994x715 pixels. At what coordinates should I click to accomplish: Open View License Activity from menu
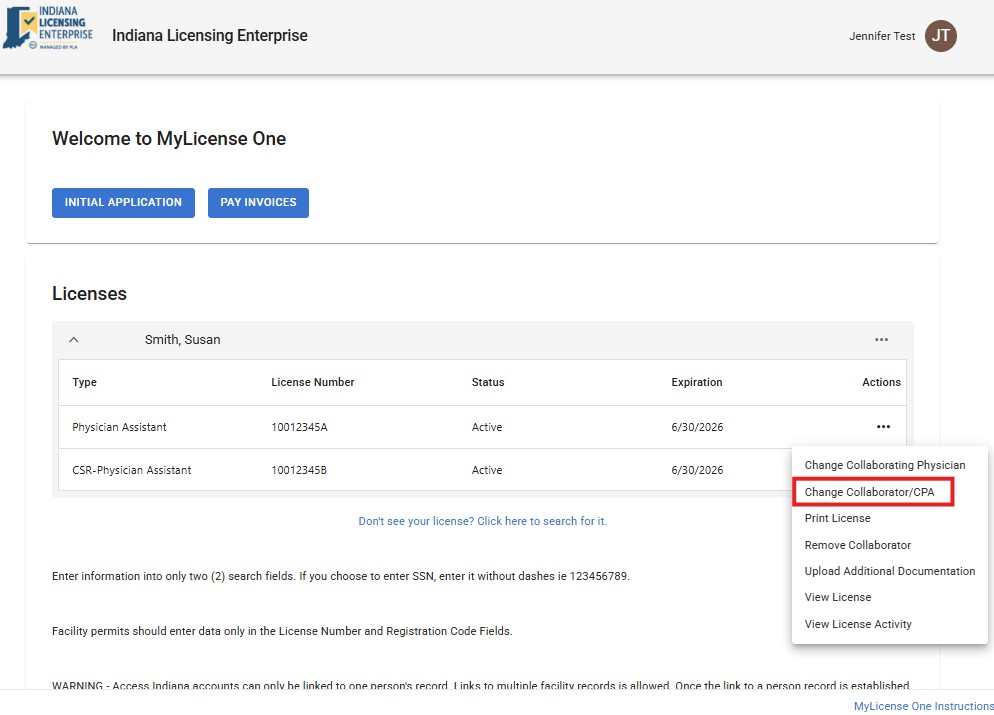[858, 624]
